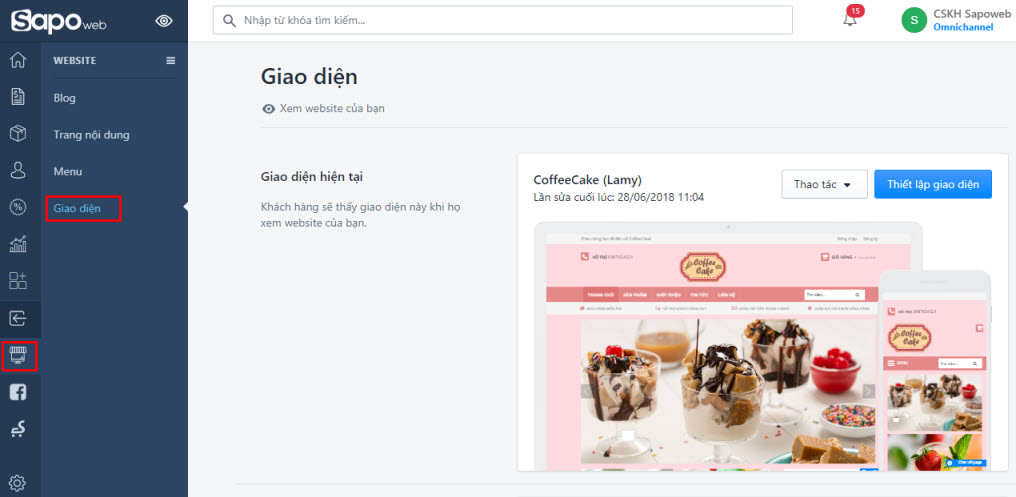Click the eye icon beside Sapo logo

pos(165,20)
